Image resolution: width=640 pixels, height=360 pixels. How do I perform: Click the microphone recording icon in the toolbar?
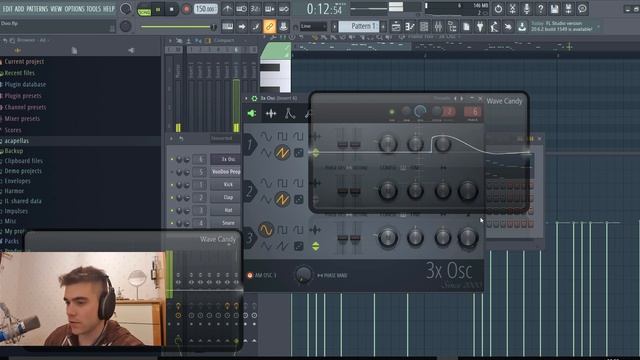click(527, 9)
